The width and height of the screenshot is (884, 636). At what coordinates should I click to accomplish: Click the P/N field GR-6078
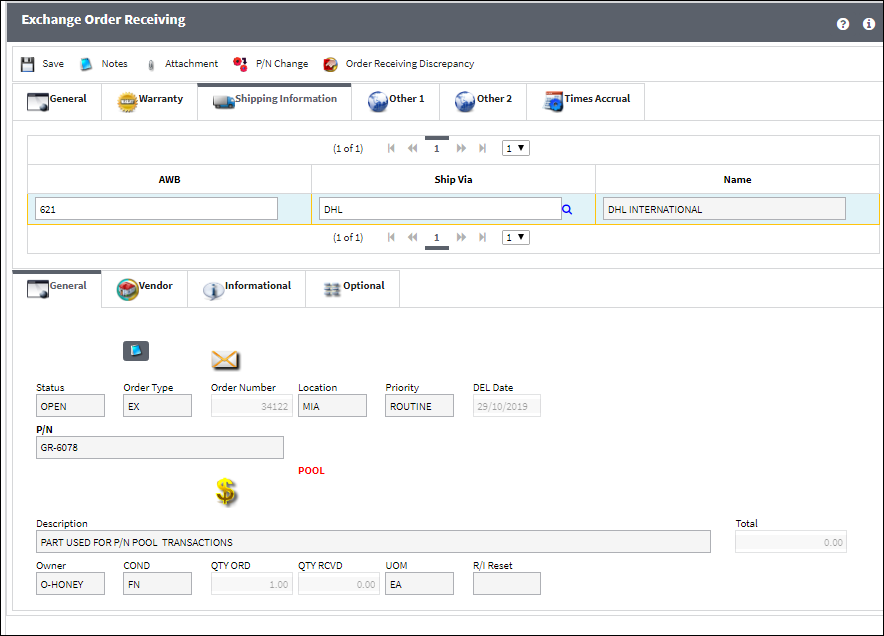point(160,447)
